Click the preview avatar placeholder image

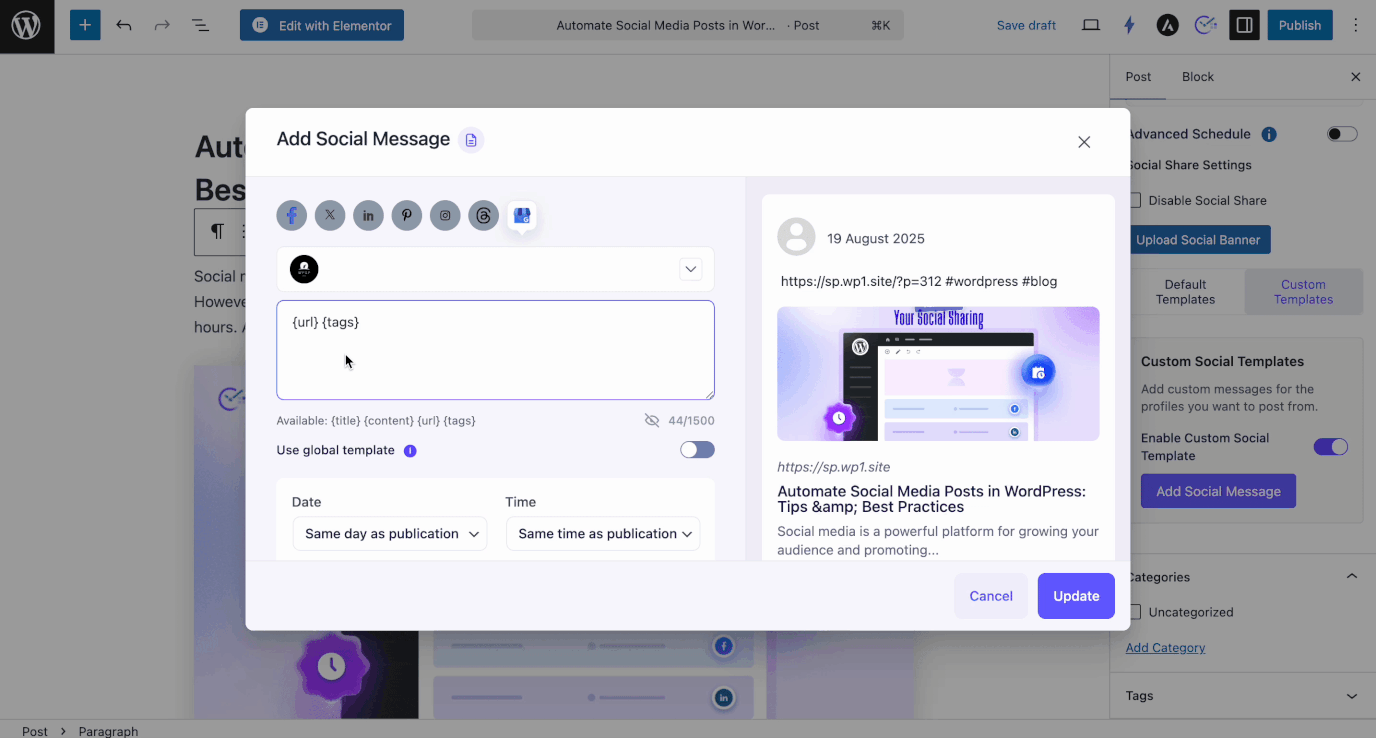[x=796, y=237]
